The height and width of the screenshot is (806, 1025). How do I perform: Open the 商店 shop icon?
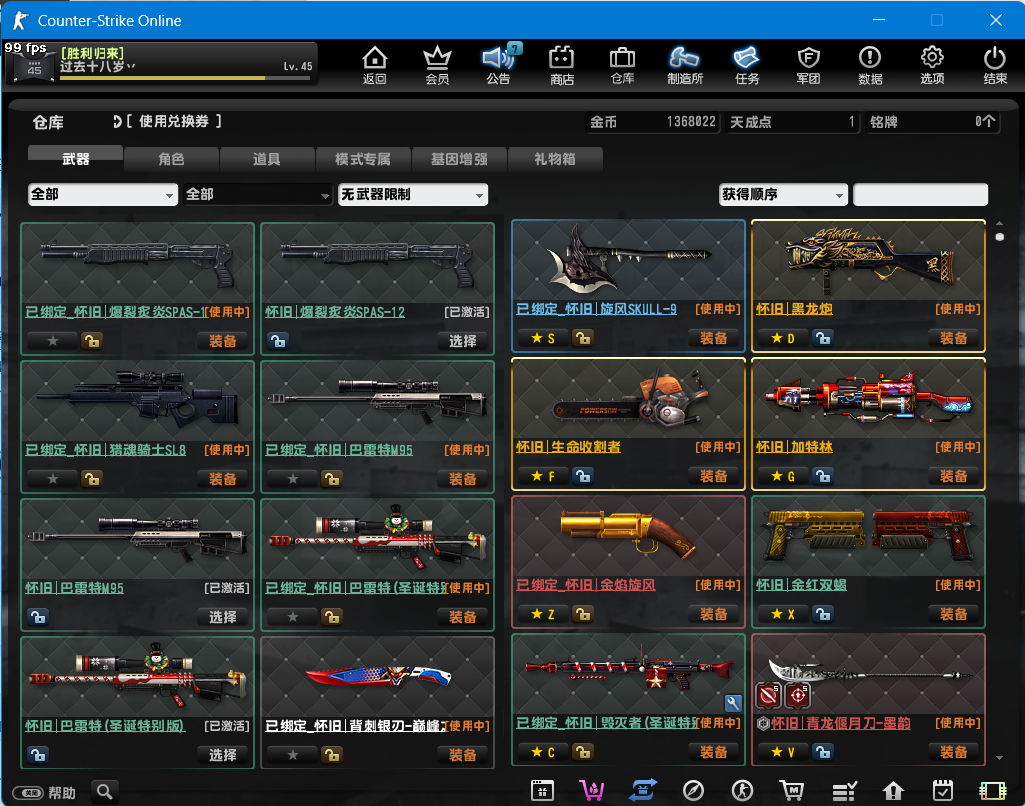click(562, 65)
